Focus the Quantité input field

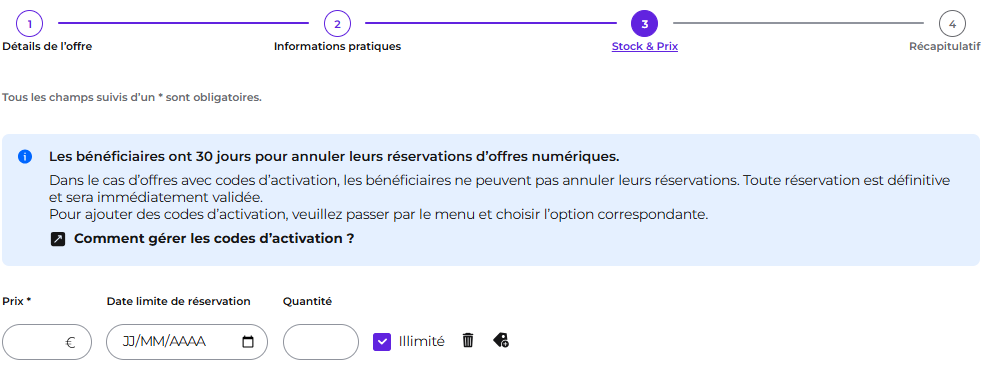click(321, 342)
